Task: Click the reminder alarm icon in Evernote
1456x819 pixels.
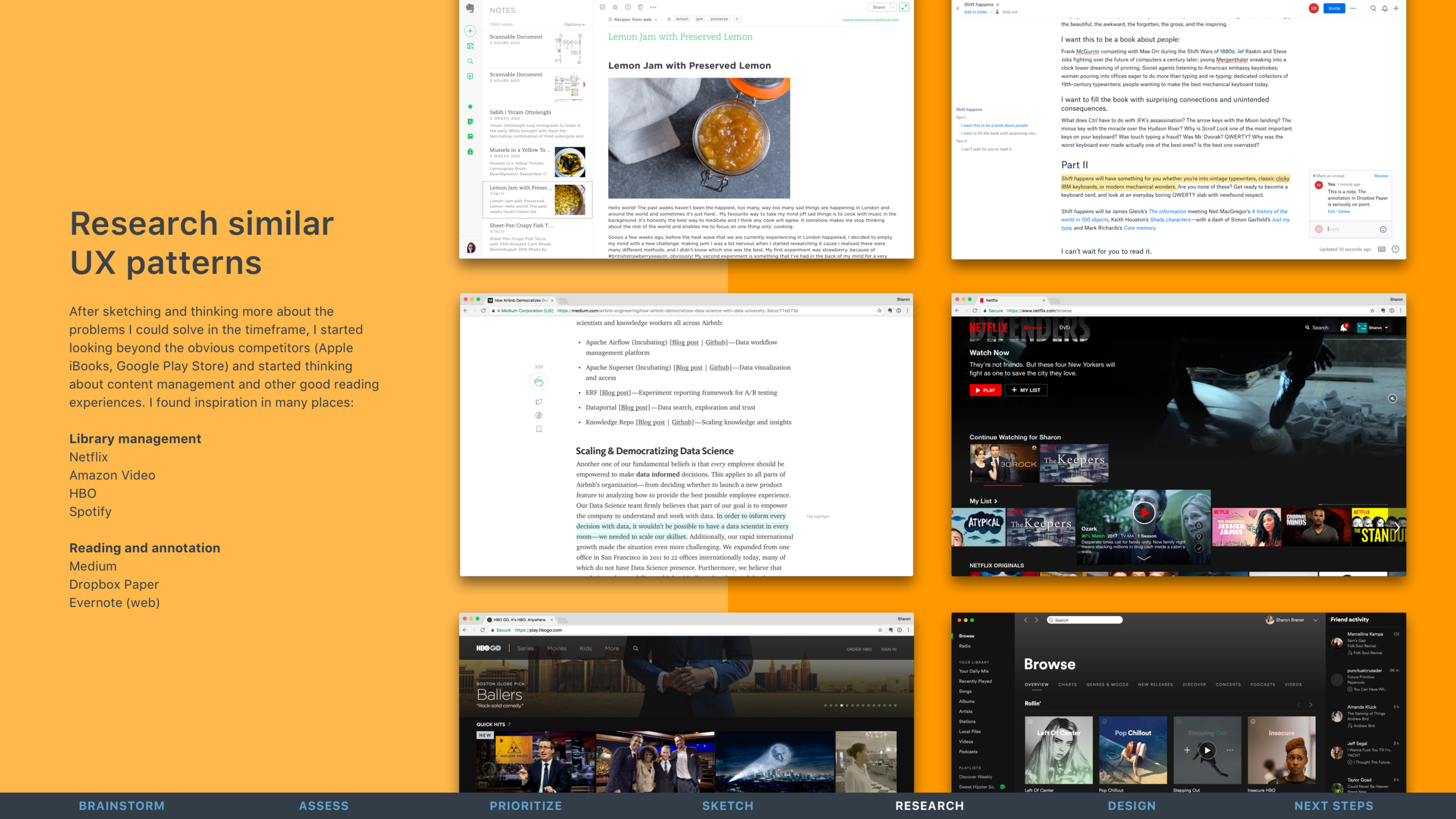Action: pyautogui.click(x=602, y=8)
